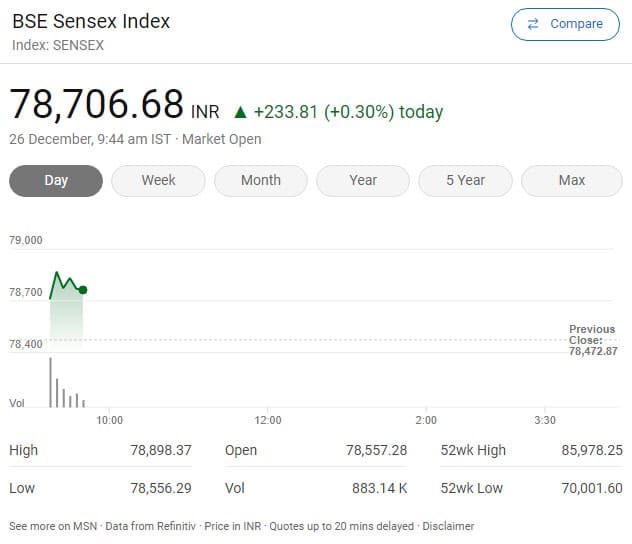
Task: Click the compare arrows icon
Action: [533, 24]
